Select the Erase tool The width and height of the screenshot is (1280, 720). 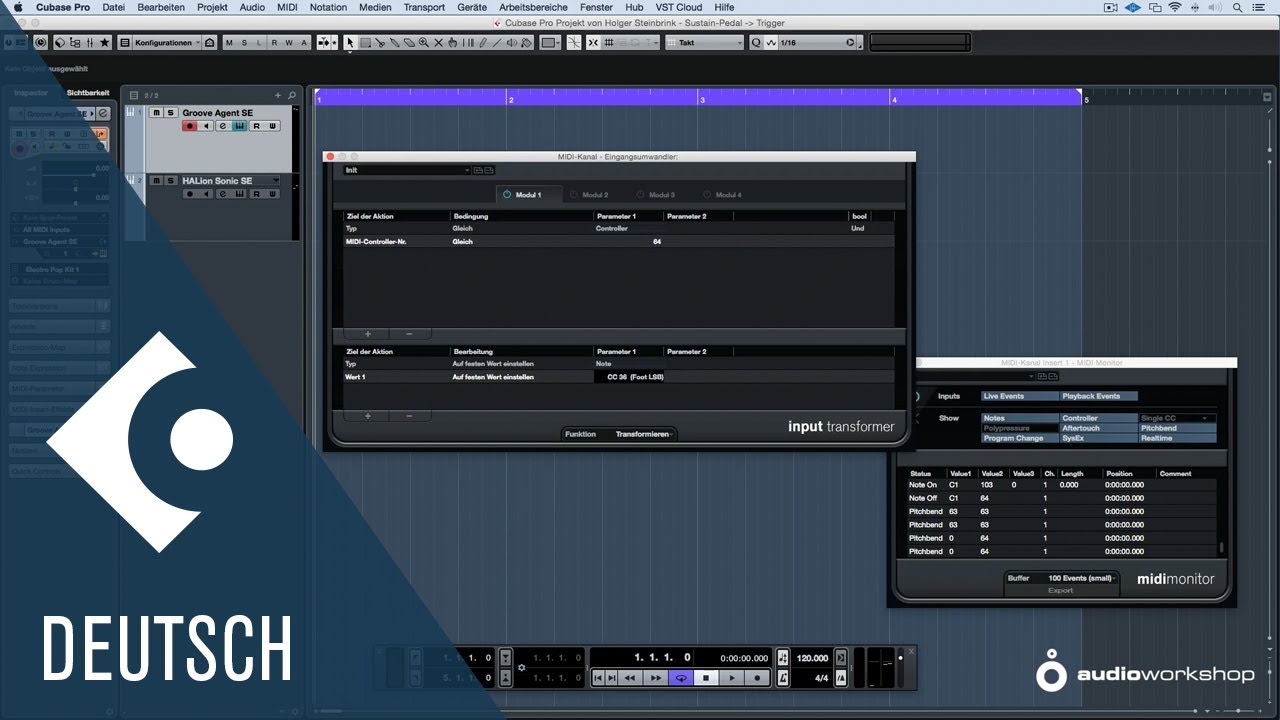pyautogui.click(x=410, y=43)
